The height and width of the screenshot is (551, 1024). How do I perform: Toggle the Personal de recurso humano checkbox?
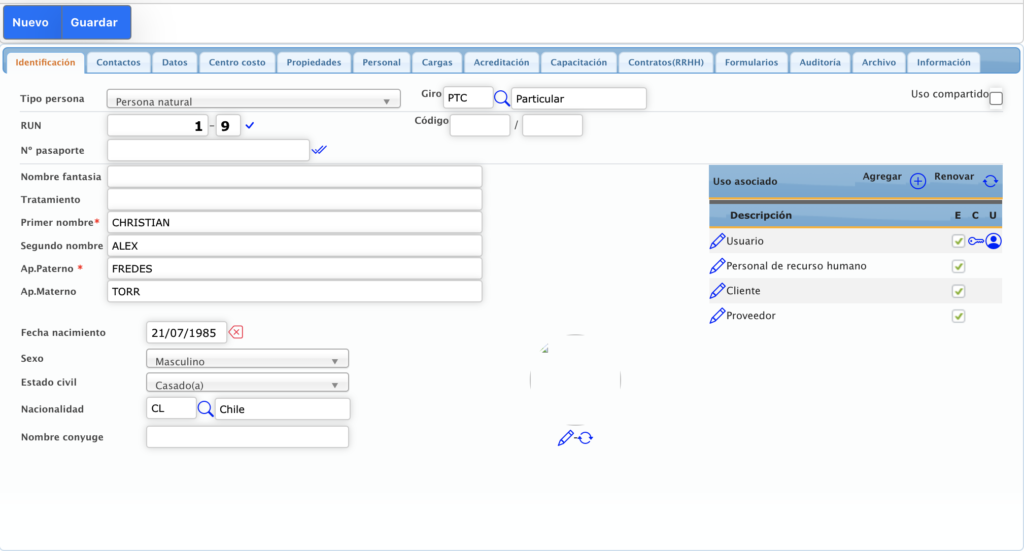pyautogui.click(x=958, y=266)
